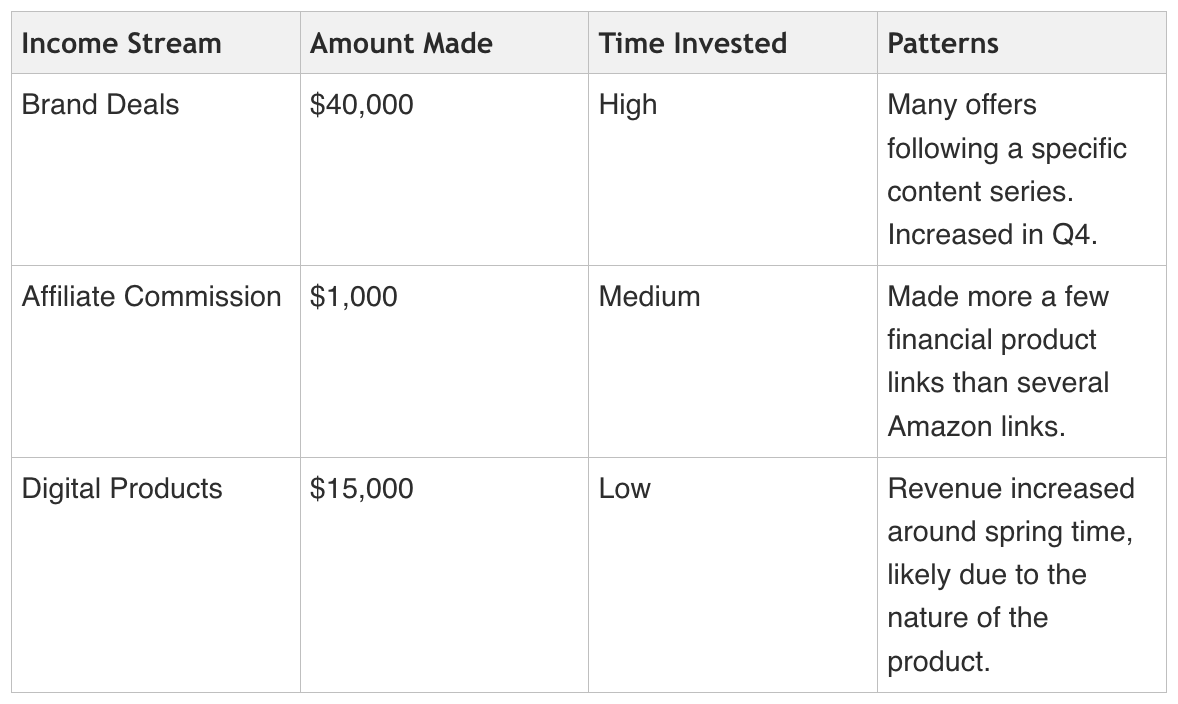Click the text 'Many offers' in Patterns
This screenshot has height=704, width=1178.
(x=962, y=105)
